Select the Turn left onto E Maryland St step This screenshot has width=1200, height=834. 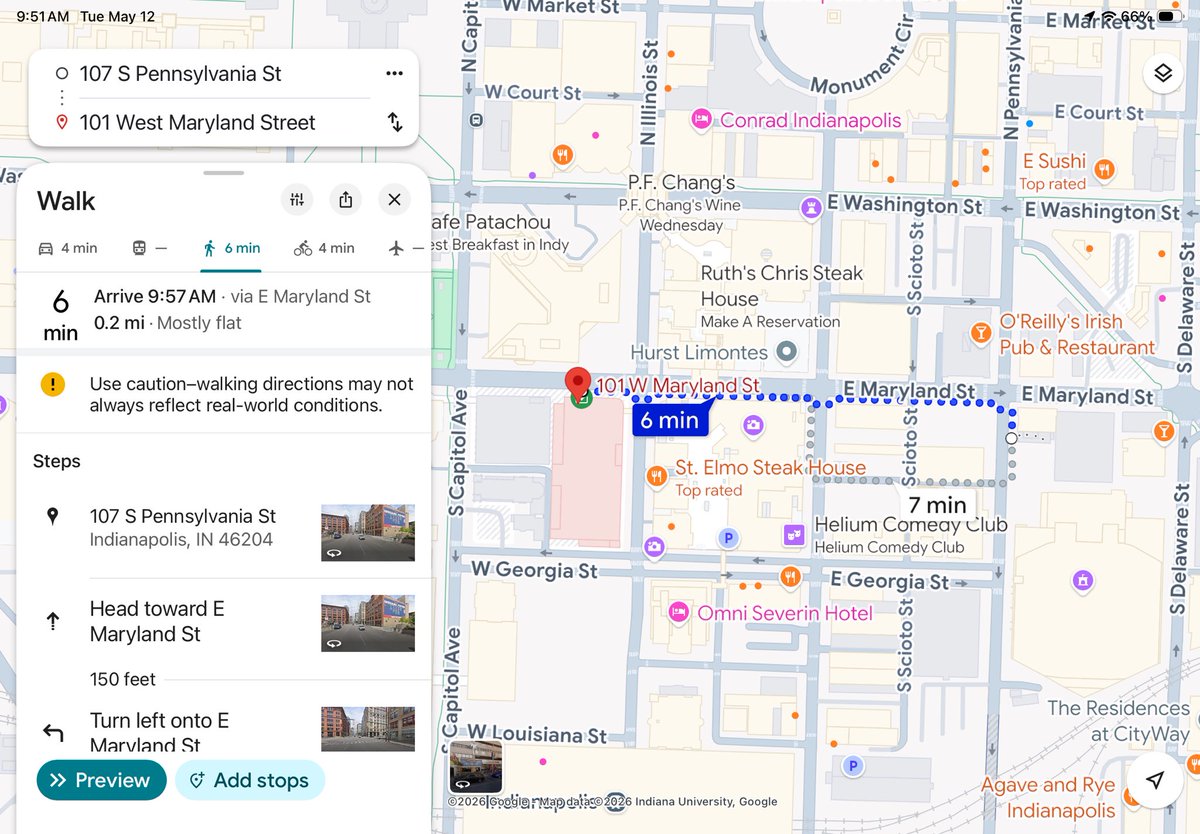click(224, 731)
